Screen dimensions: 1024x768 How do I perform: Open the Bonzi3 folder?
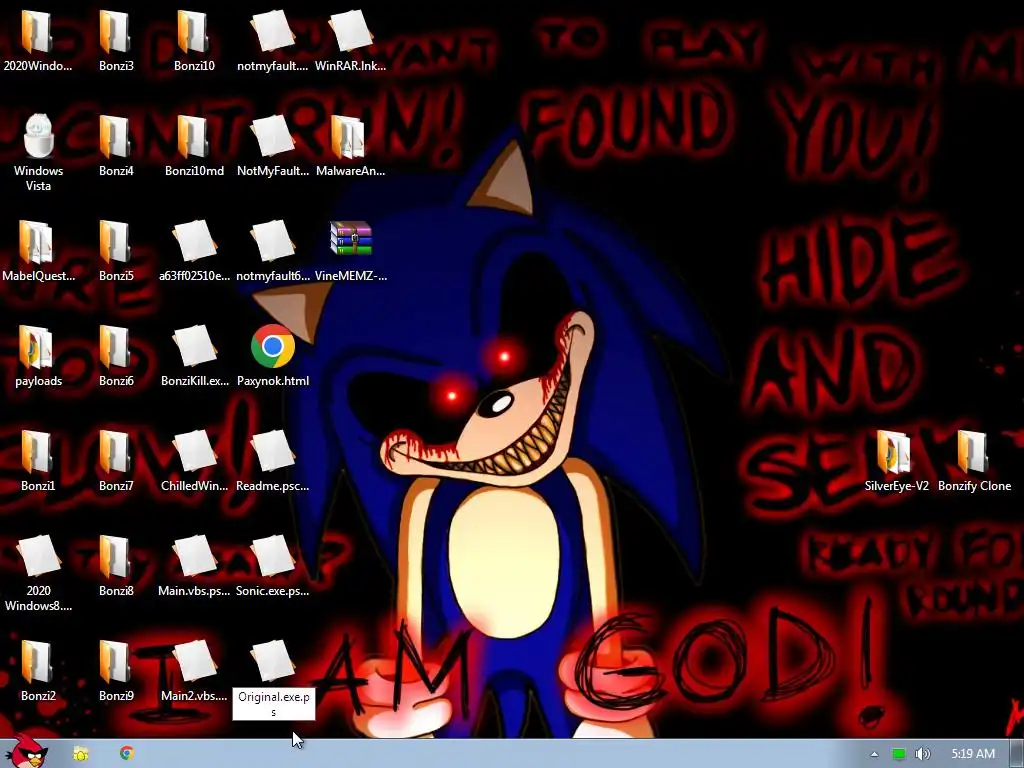(x=116, y=33)
